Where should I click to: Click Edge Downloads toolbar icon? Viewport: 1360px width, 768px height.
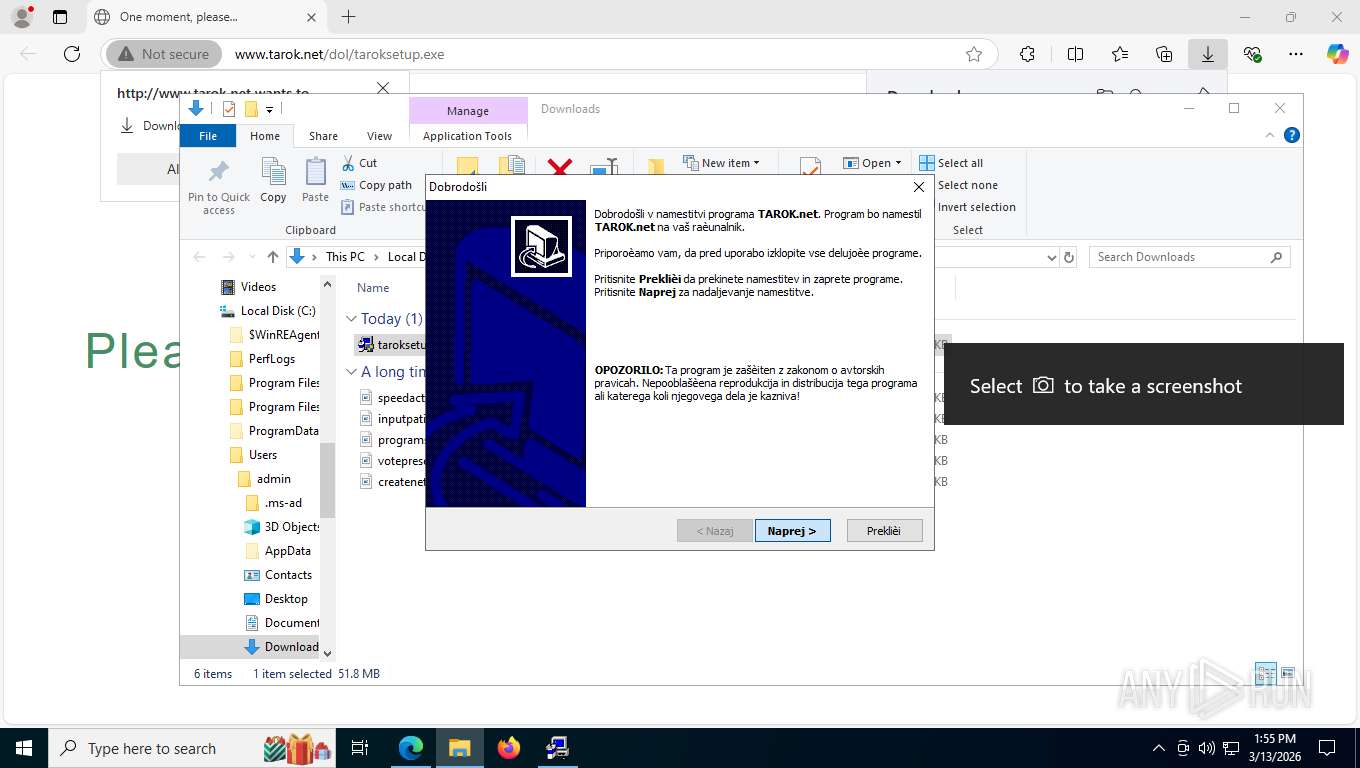tap(1207, 54)
